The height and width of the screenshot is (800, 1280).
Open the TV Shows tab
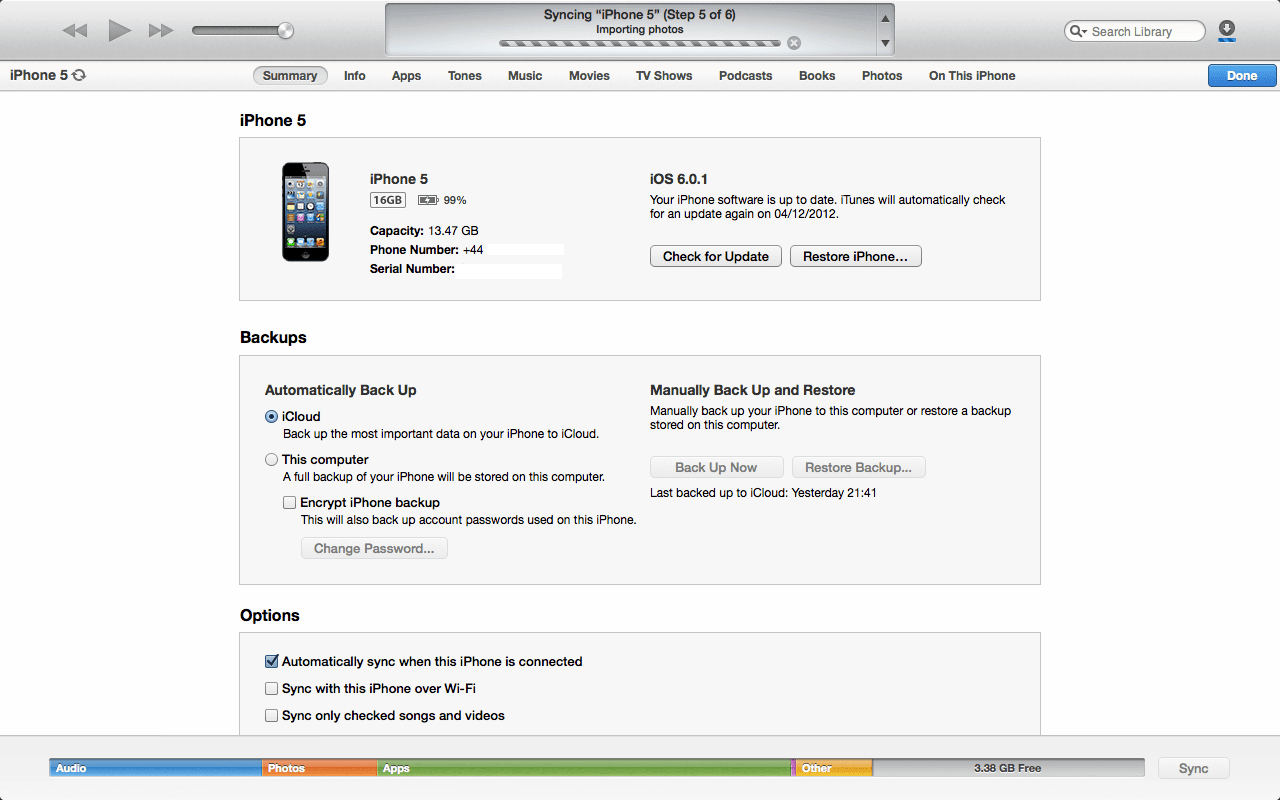tap(664, 76)
